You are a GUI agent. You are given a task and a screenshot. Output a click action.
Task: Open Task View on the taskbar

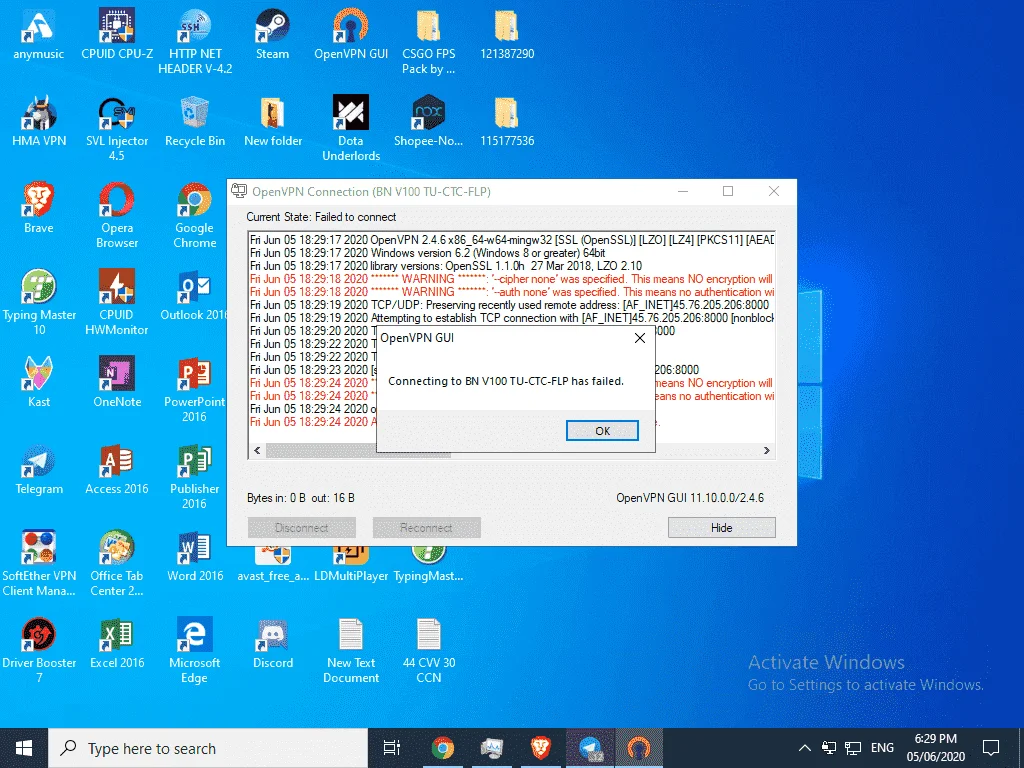pos(392,748)
